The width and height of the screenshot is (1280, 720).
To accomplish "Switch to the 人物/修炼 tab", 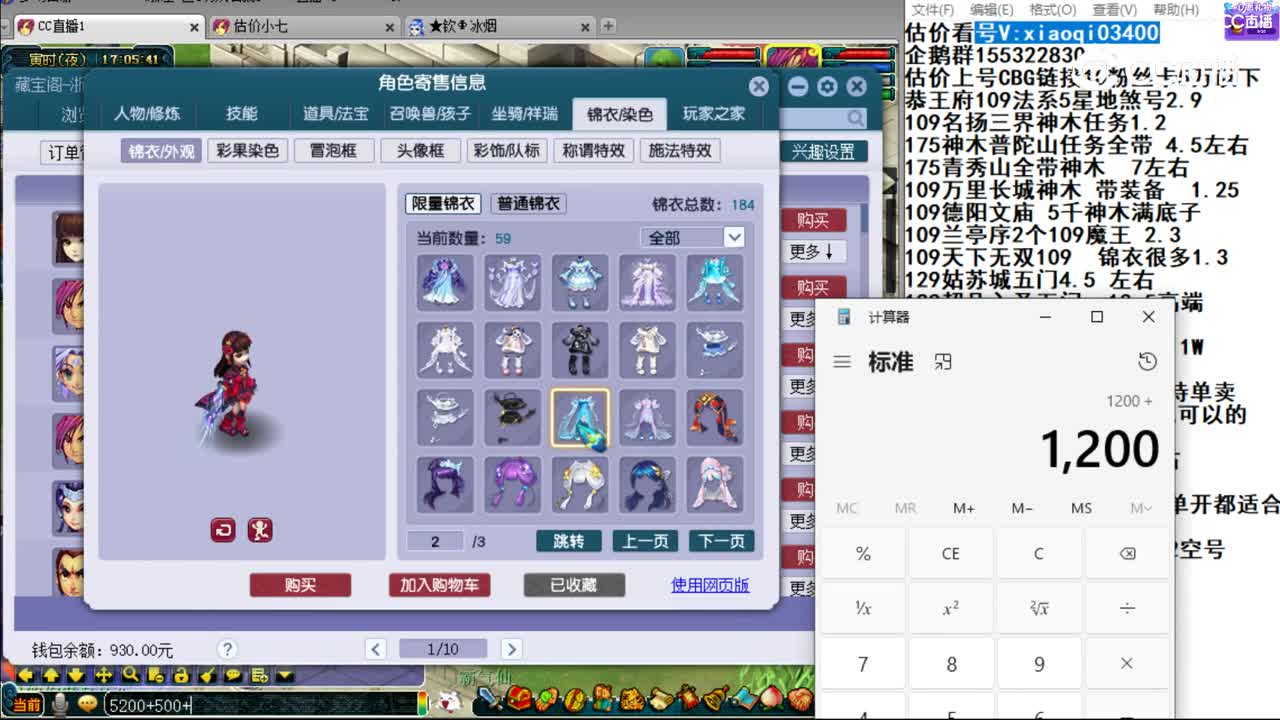I will [148, 114].
